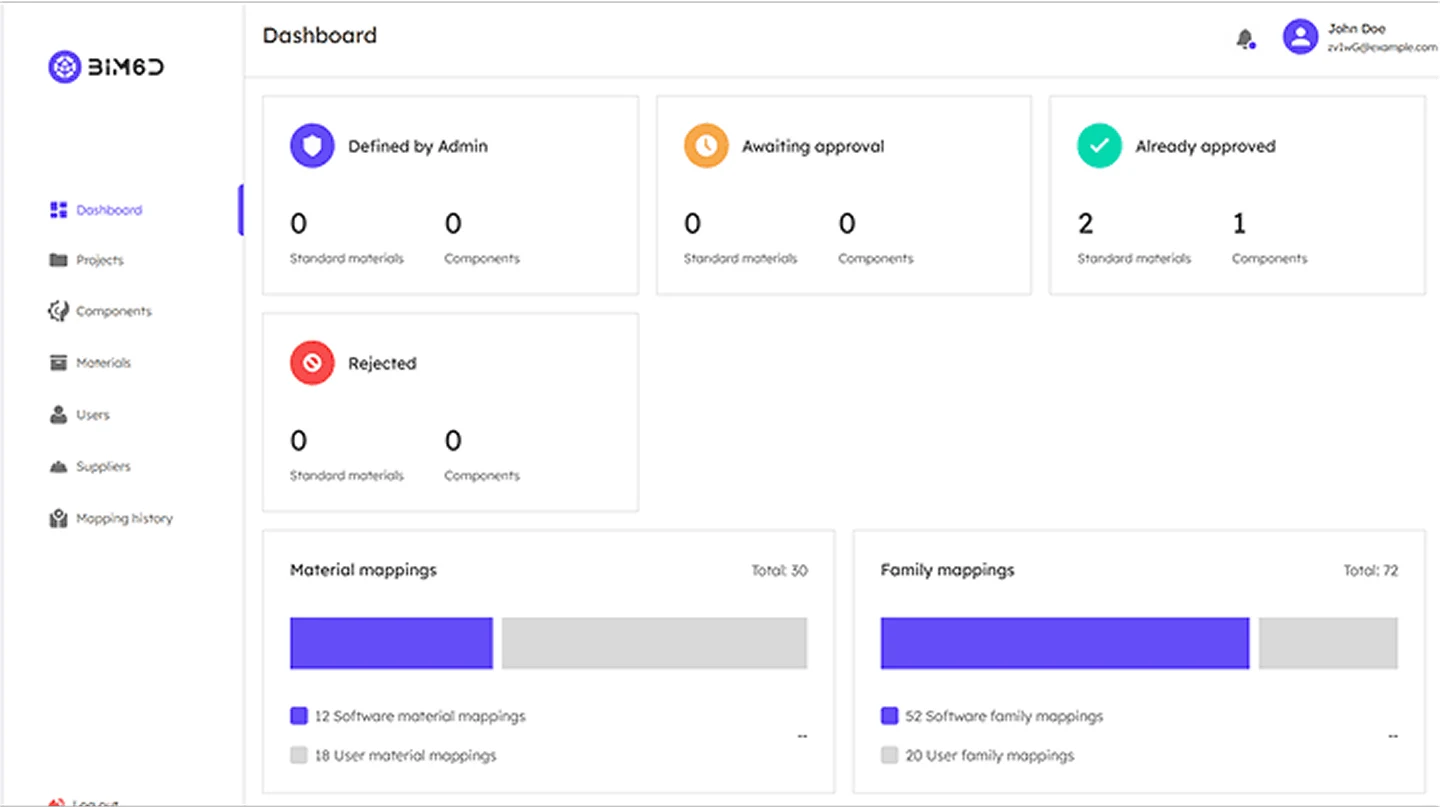Open the Projects page from sidebar
The image size is (1440, 809).
pos(99,260)
